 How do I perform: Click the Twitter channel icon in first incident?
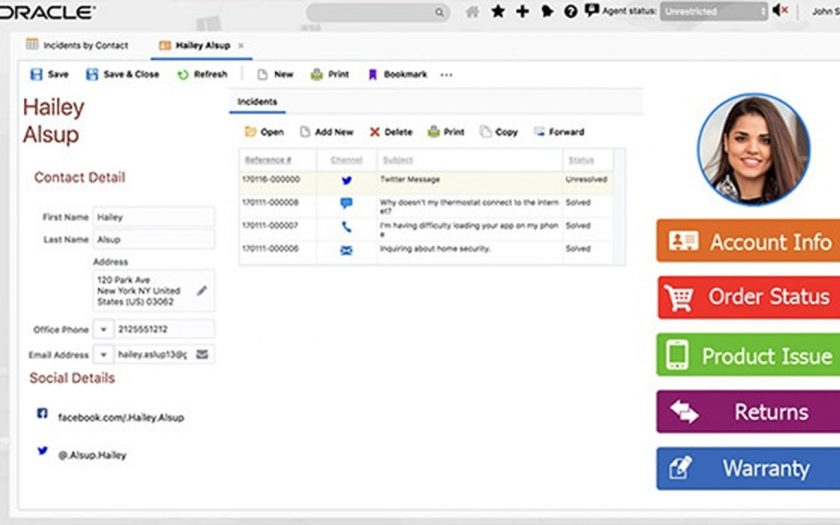point(346,181)
